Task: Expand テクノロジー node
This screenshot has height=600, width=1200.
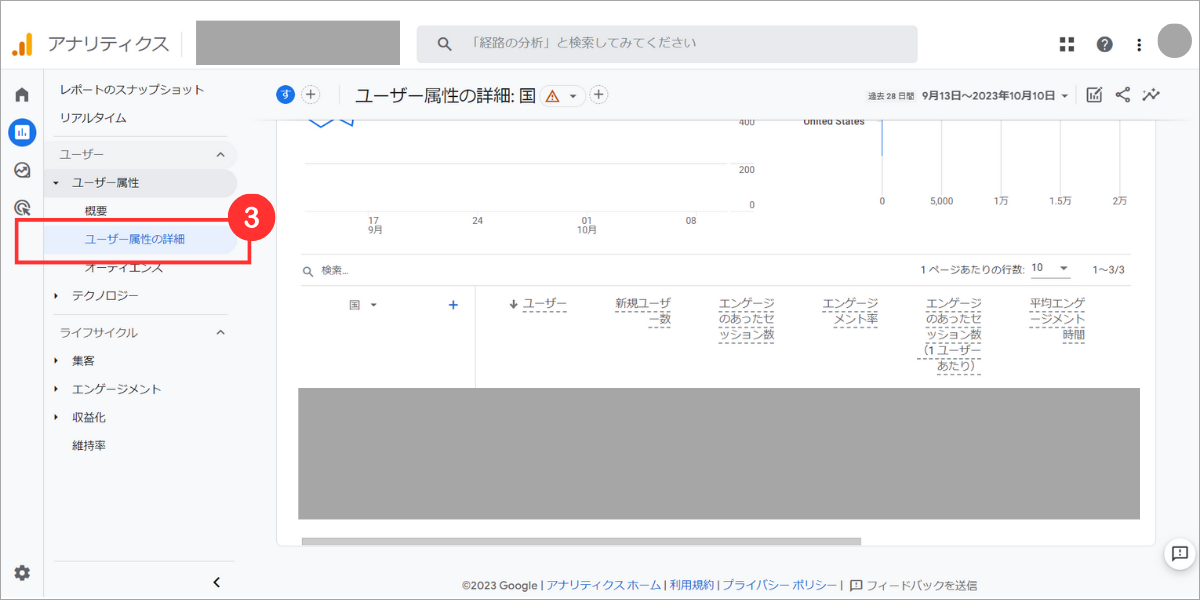Action: pyautogui.click(x=56, y=296)
